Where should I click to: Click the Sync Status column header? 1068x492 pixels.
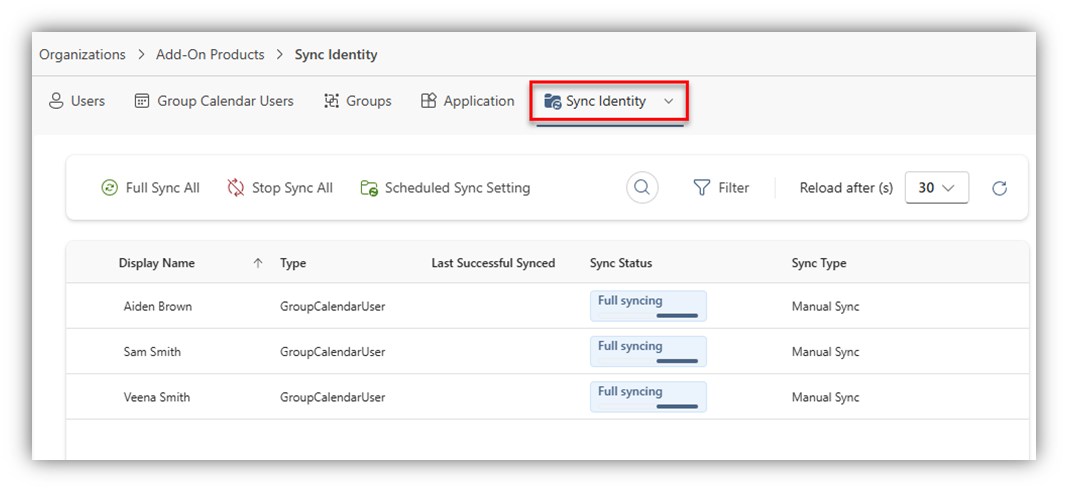click(x=621, y=263)
